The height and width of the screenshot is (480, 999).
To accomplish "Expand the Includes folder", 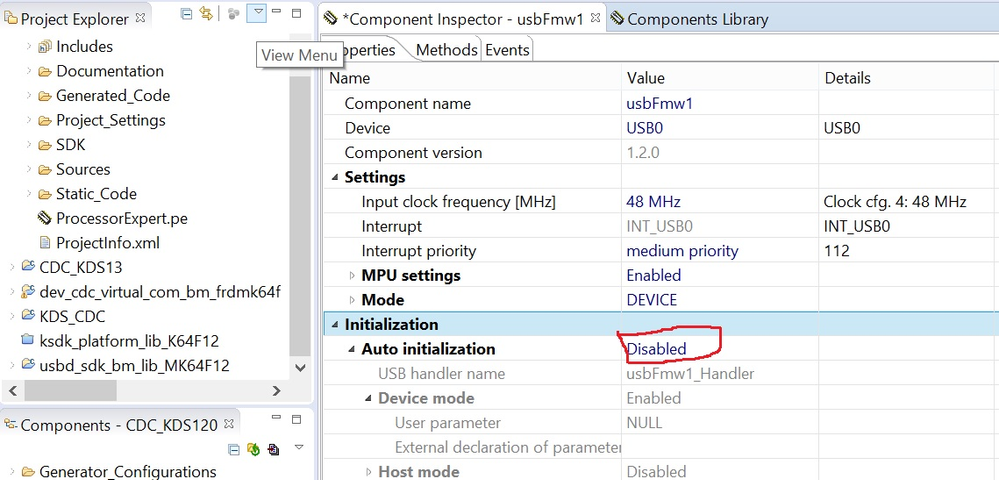I will click(29, 47).
